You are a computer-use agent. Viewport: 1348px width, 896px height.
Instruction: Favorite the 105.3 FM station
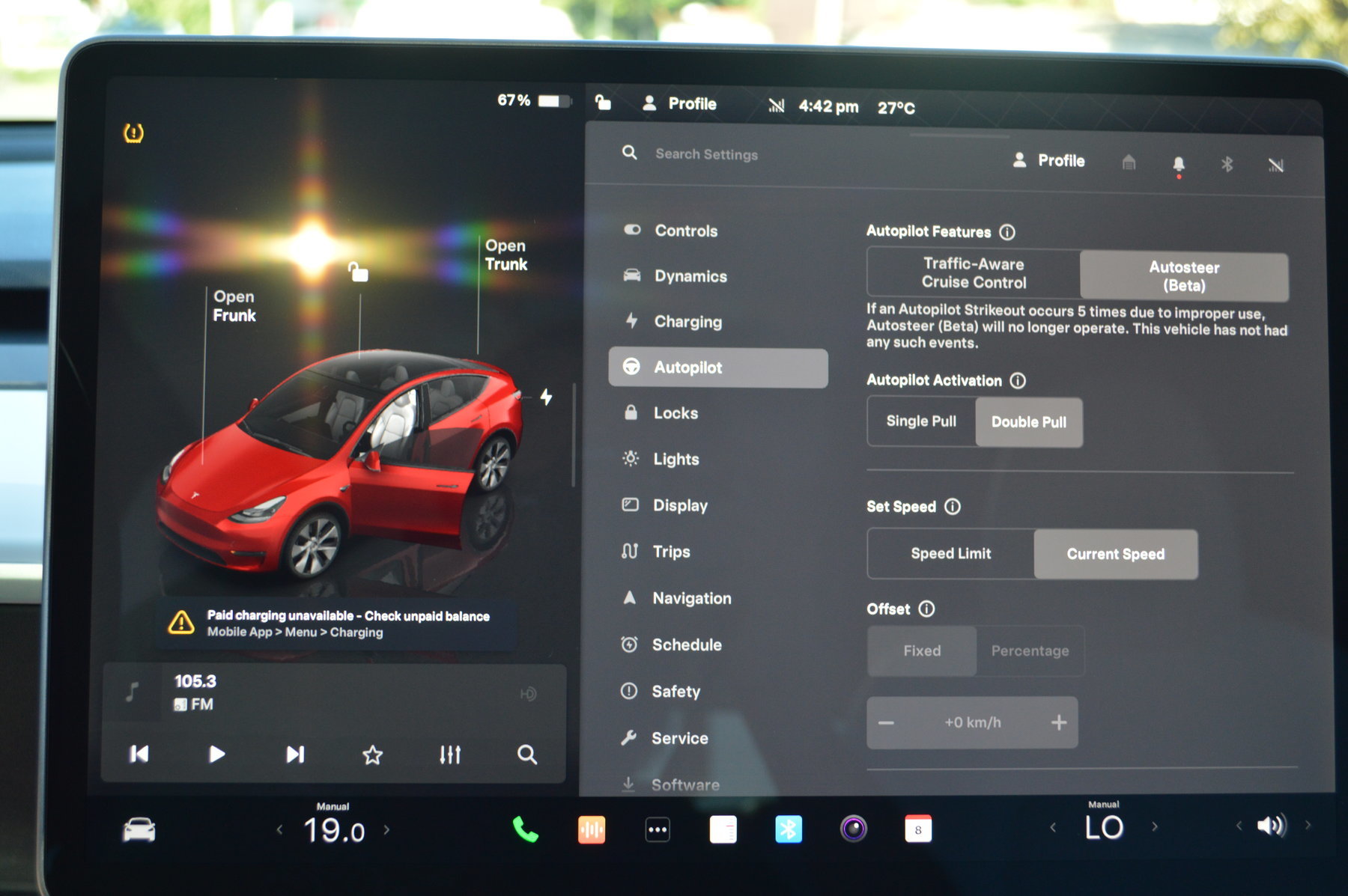pyautogui.click(x=372, y=755)
